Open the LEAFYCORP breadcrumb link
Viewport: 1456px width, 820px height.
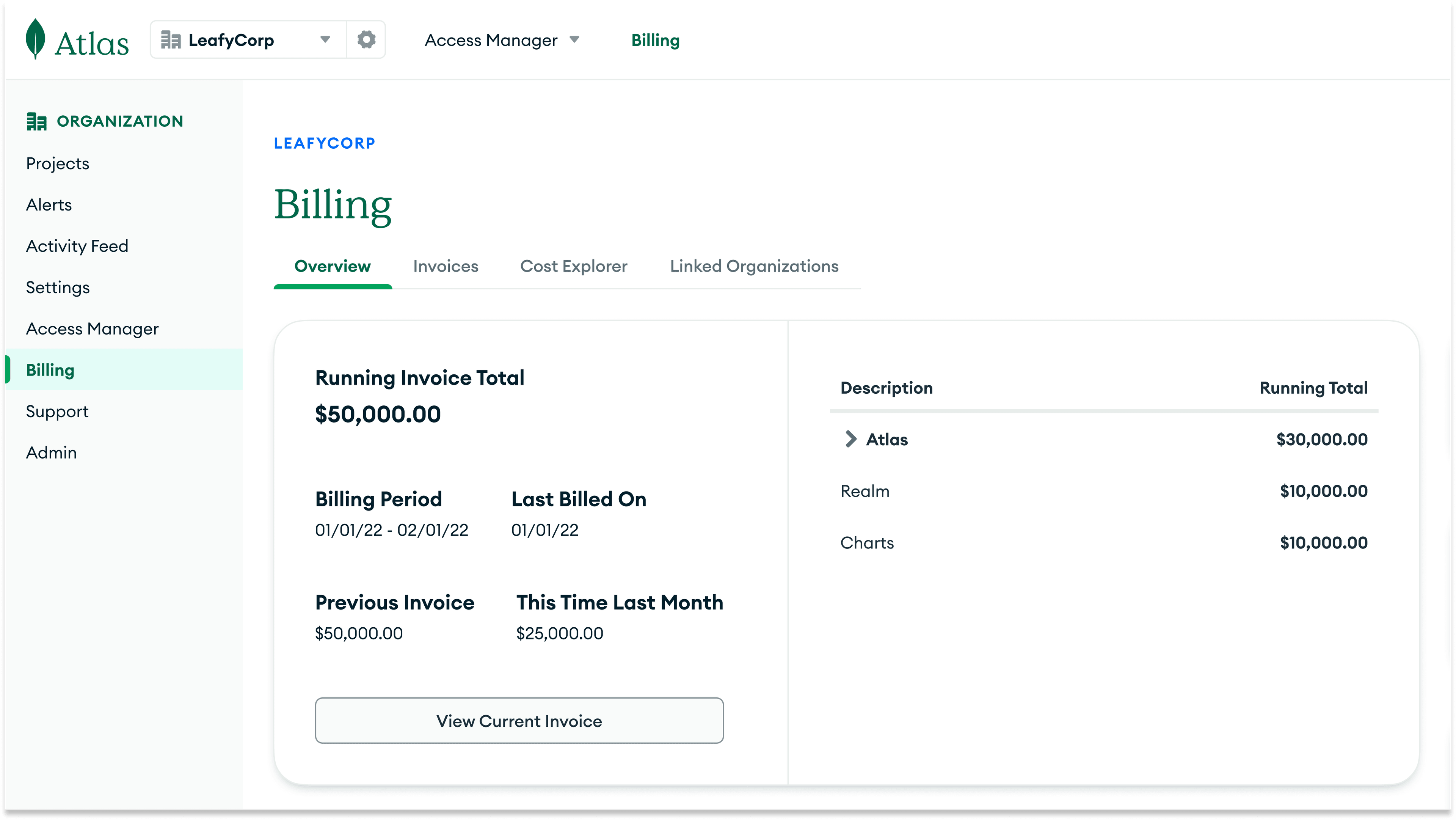(x=324, y=143)
